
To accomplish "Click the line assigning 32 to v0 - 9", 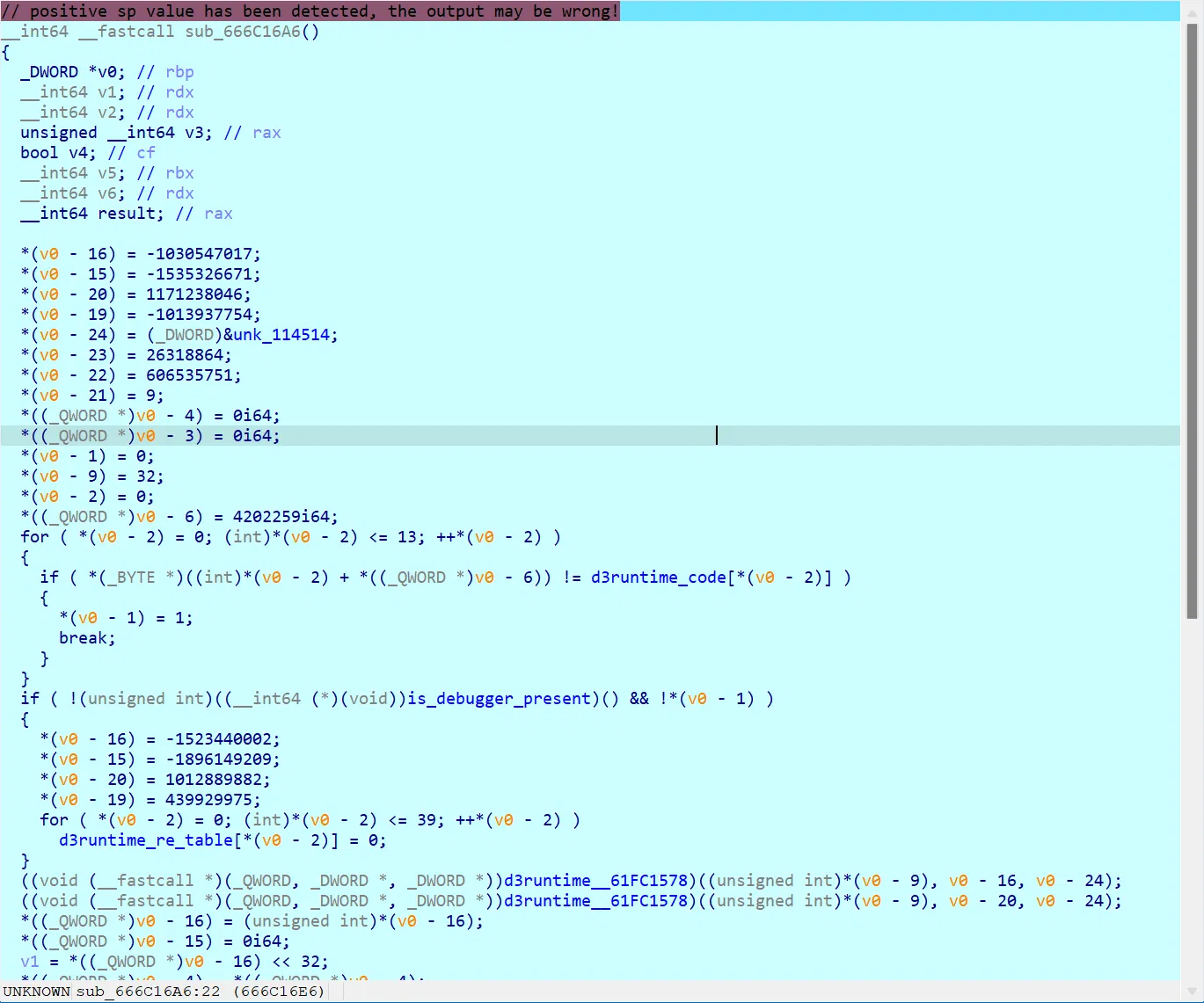I will point(92,476).
